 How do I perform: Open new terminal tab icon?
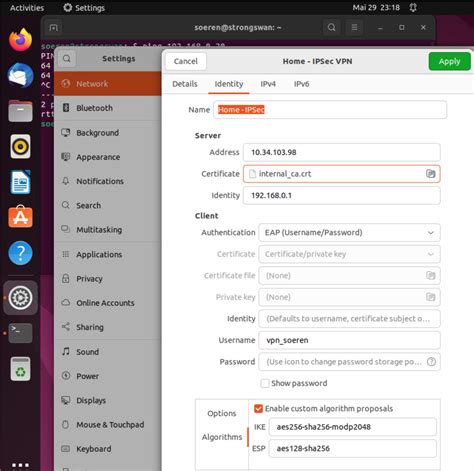click(53, 28)
